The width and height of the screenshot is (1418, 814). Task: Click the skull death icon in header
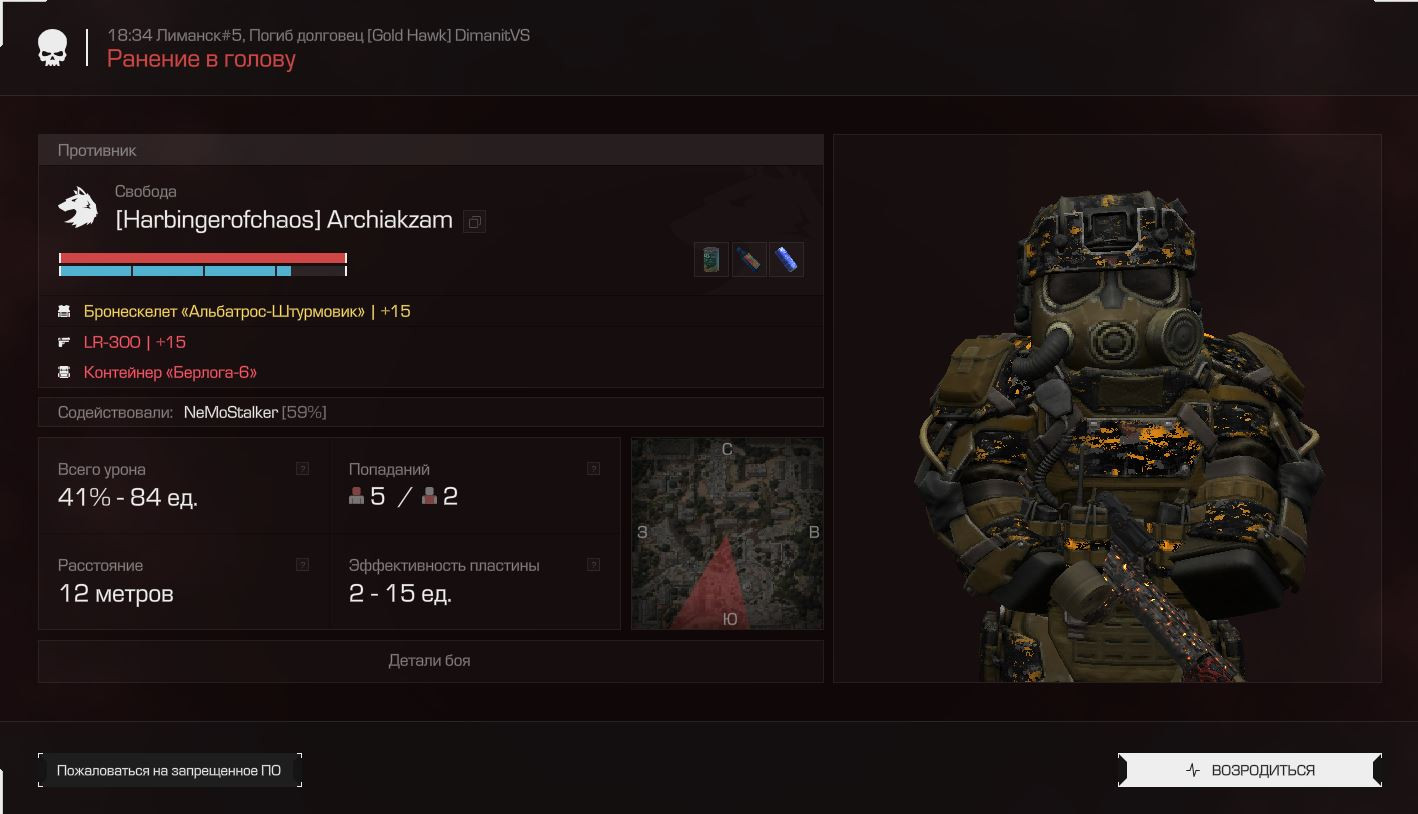click(x=52, y=48)
